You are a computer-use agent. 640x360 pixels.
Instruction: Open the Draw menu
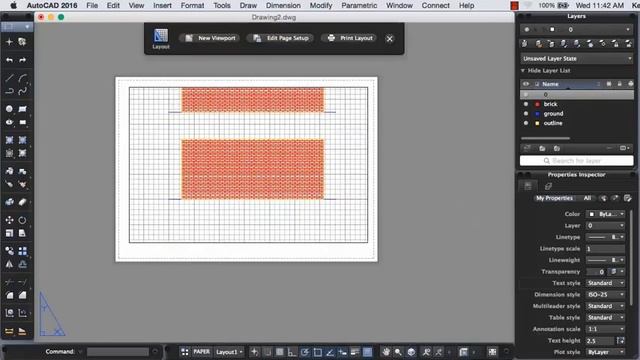248,5
